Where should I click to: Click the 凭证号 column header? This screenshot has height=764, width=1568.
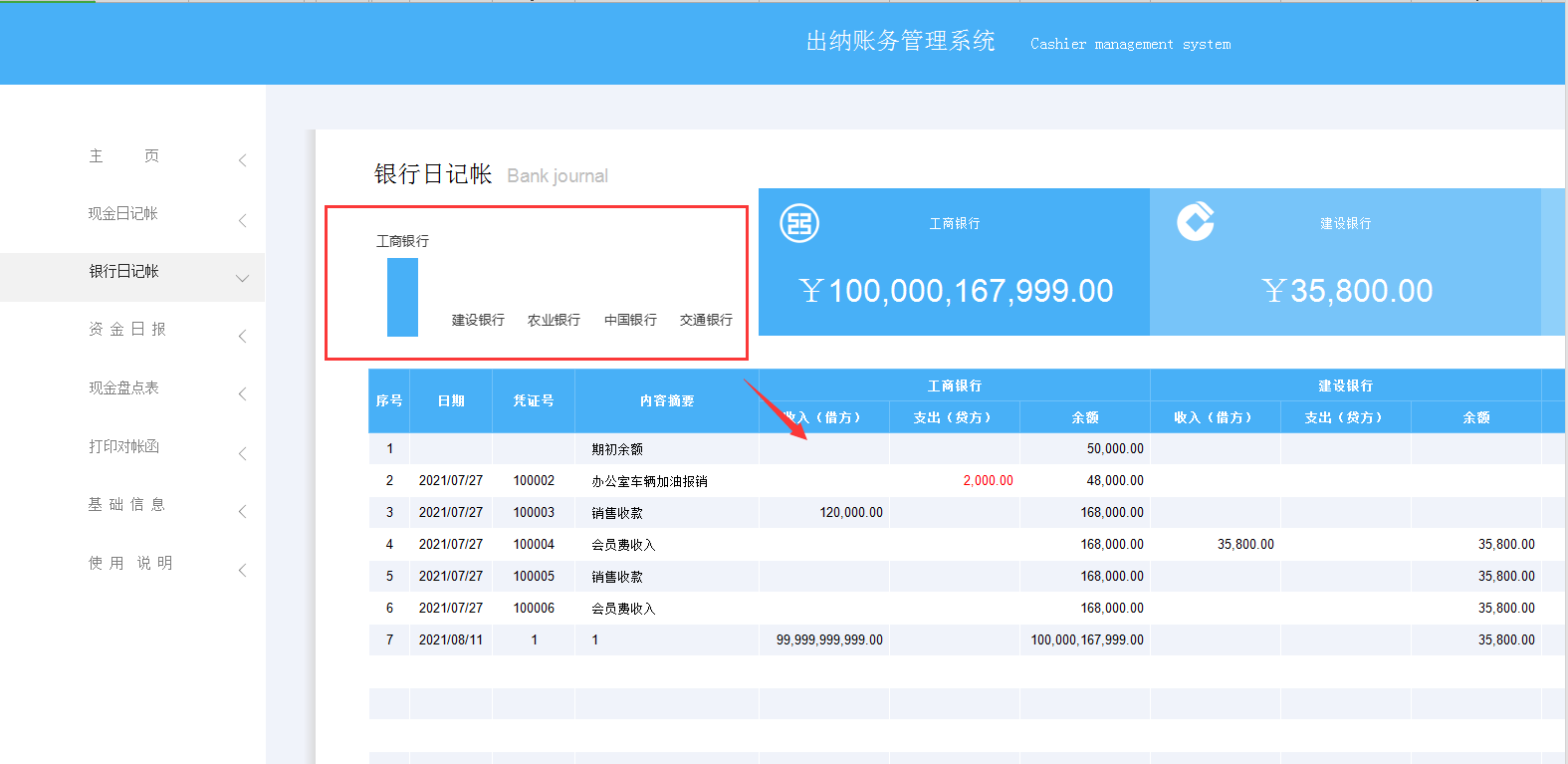[534, 401]
